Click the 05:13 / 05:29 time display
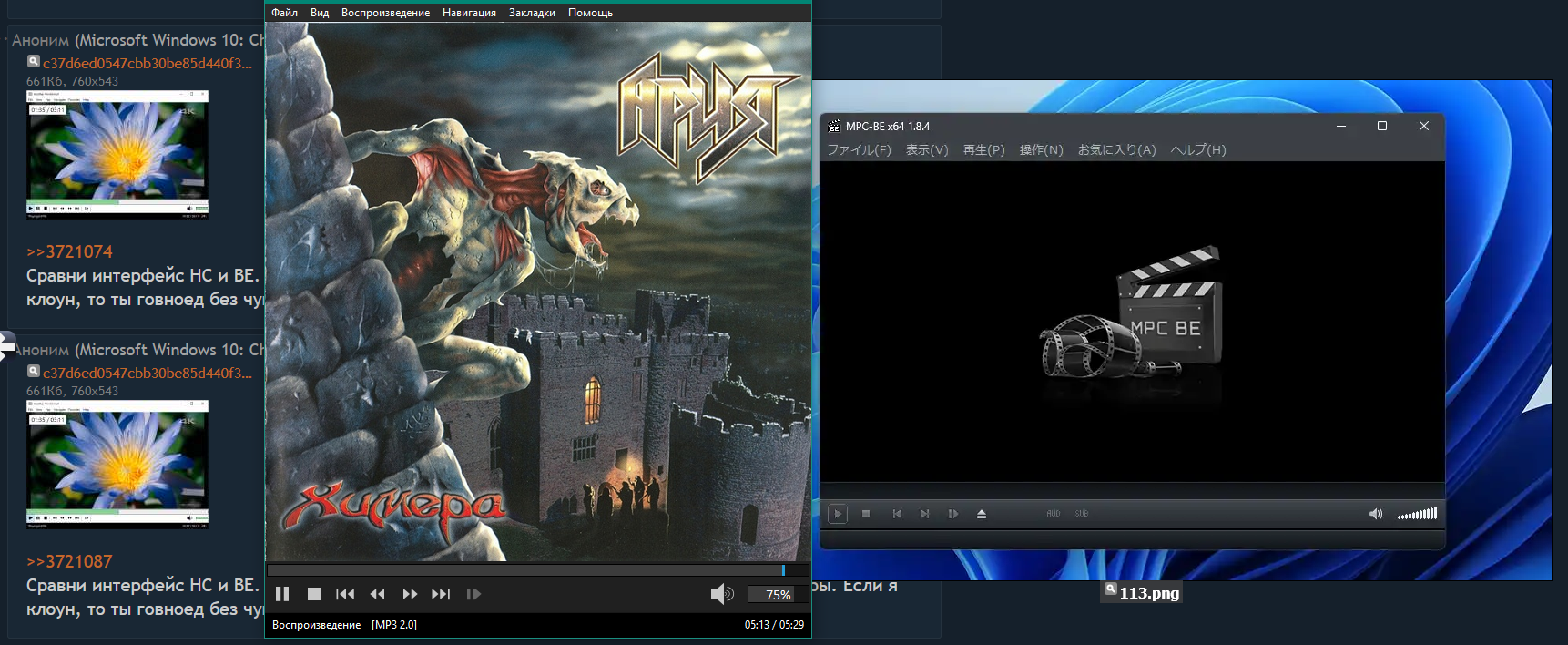Screen dimensions: 1568x645 (x=774, y=625)
